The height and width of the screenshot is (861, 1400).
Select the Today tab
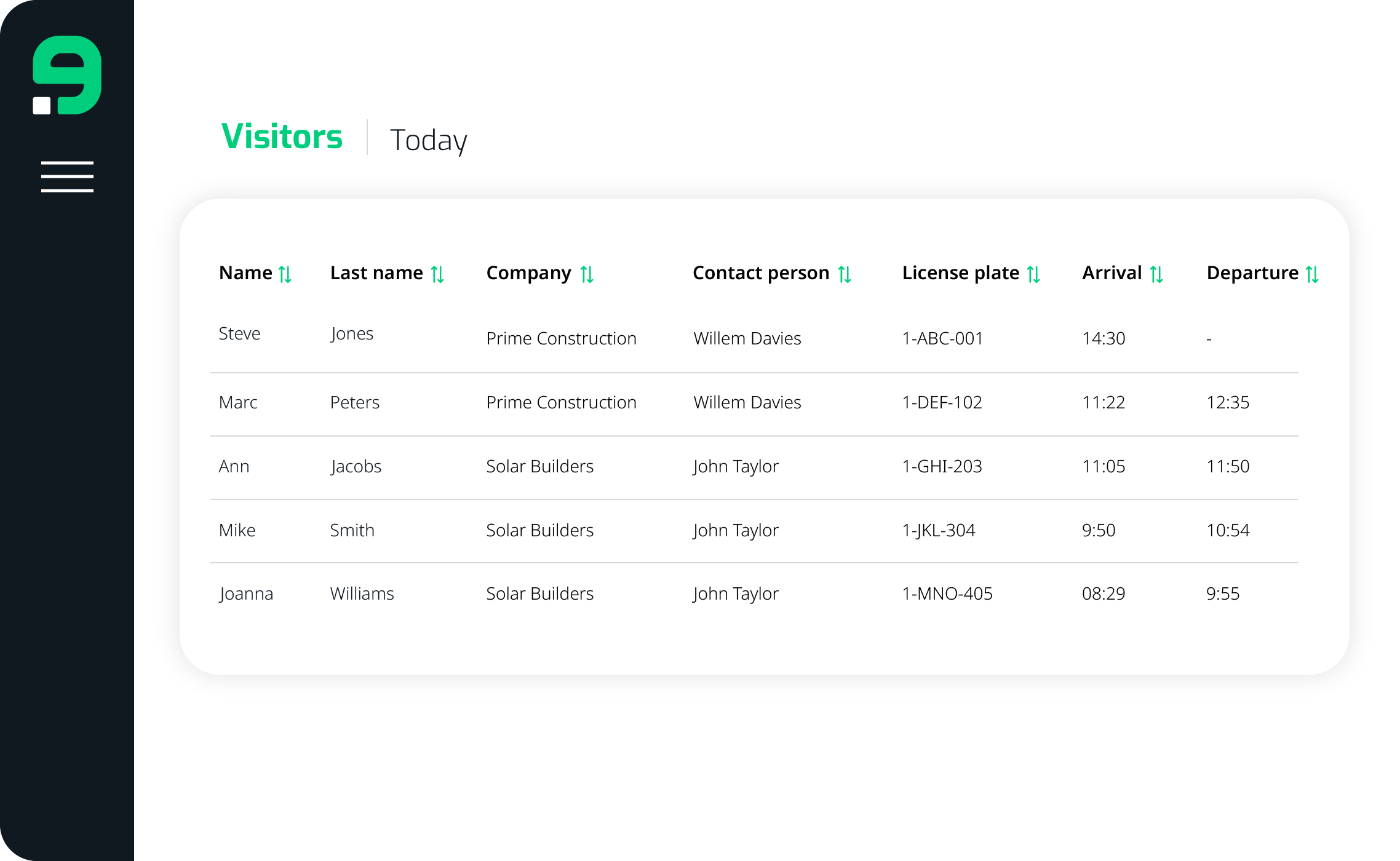tap(428, 140)
